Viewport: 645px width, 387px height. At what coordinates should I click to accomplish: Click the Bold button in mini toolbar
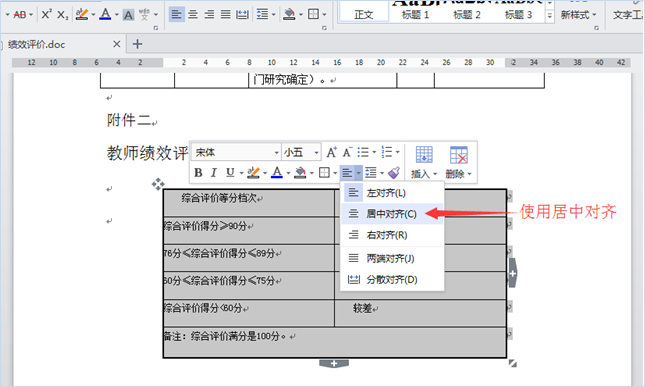coord(198,173)
